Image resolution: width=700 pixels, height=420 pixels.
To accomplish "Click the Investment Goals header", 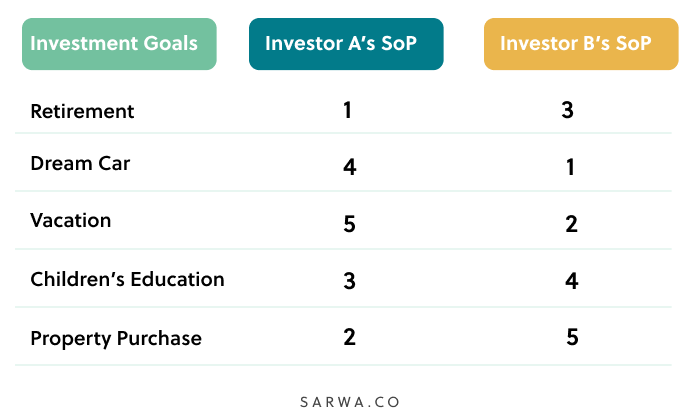I will 118,44.
